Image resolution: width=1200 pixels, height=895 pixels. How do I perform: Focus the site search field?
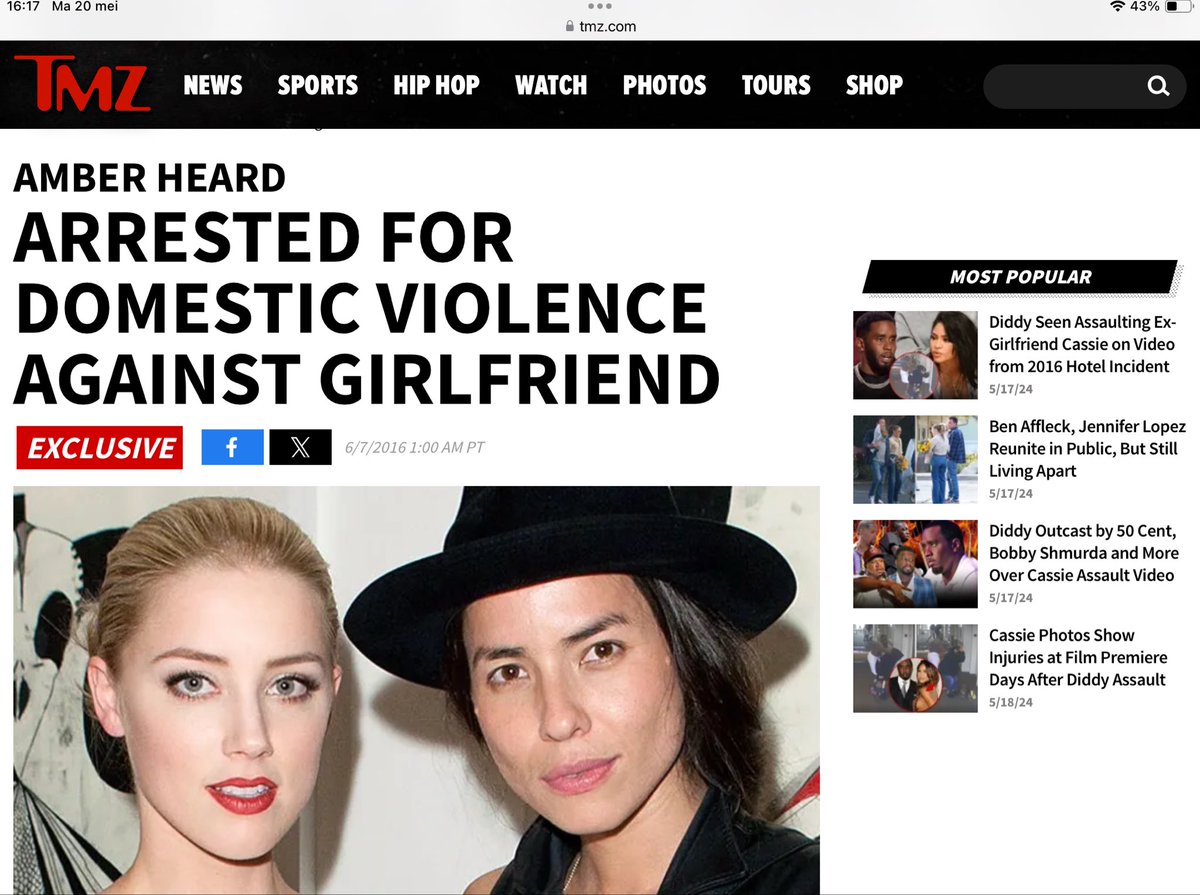click(x=1085, y=86)
